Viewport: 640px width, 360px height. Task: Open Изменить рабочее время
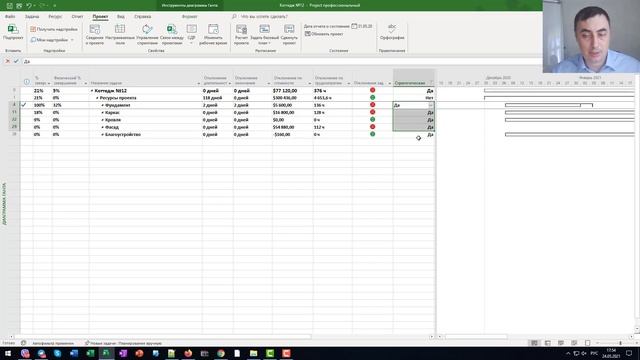click(x=213, y=34)
